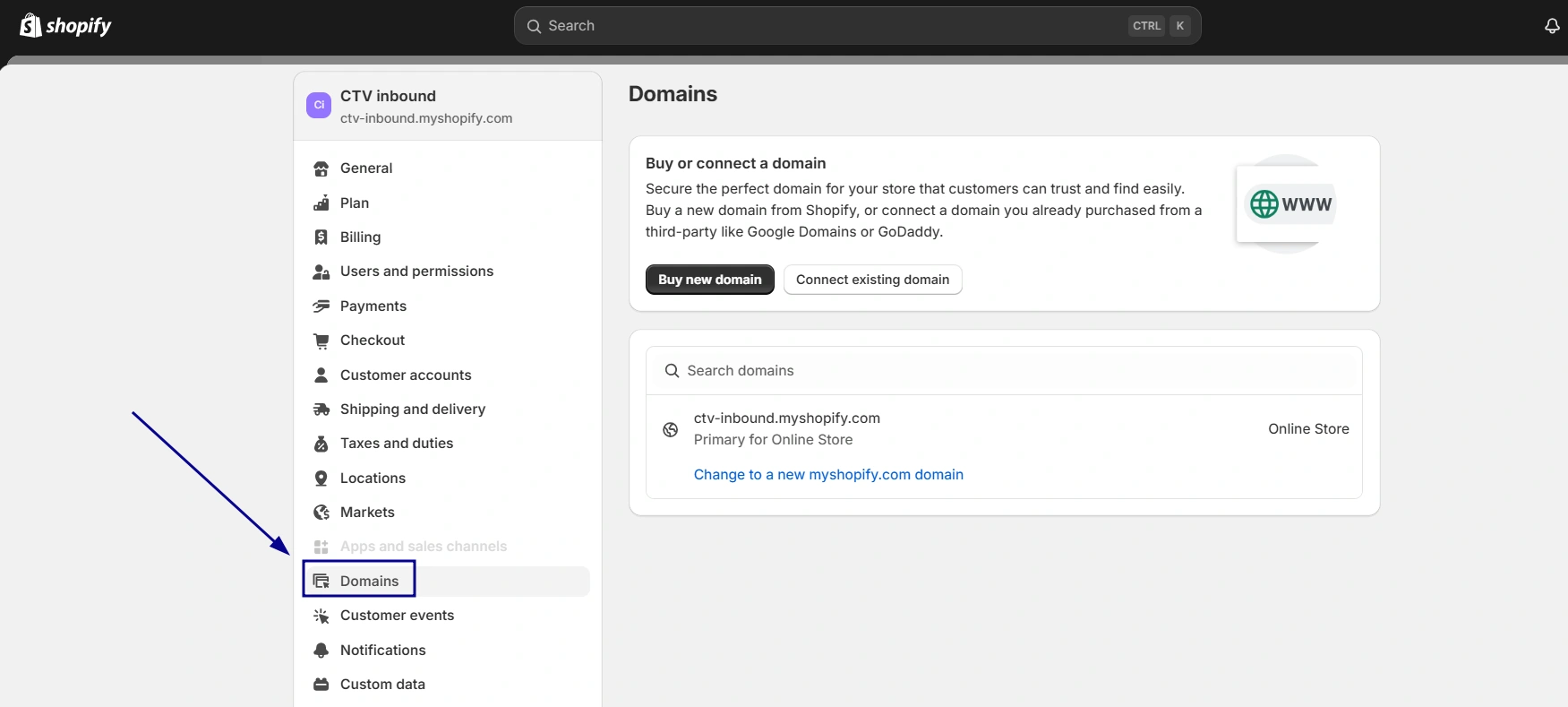Click the globe icon beside ctv-inbound.myshopify.com

point(670,429)
